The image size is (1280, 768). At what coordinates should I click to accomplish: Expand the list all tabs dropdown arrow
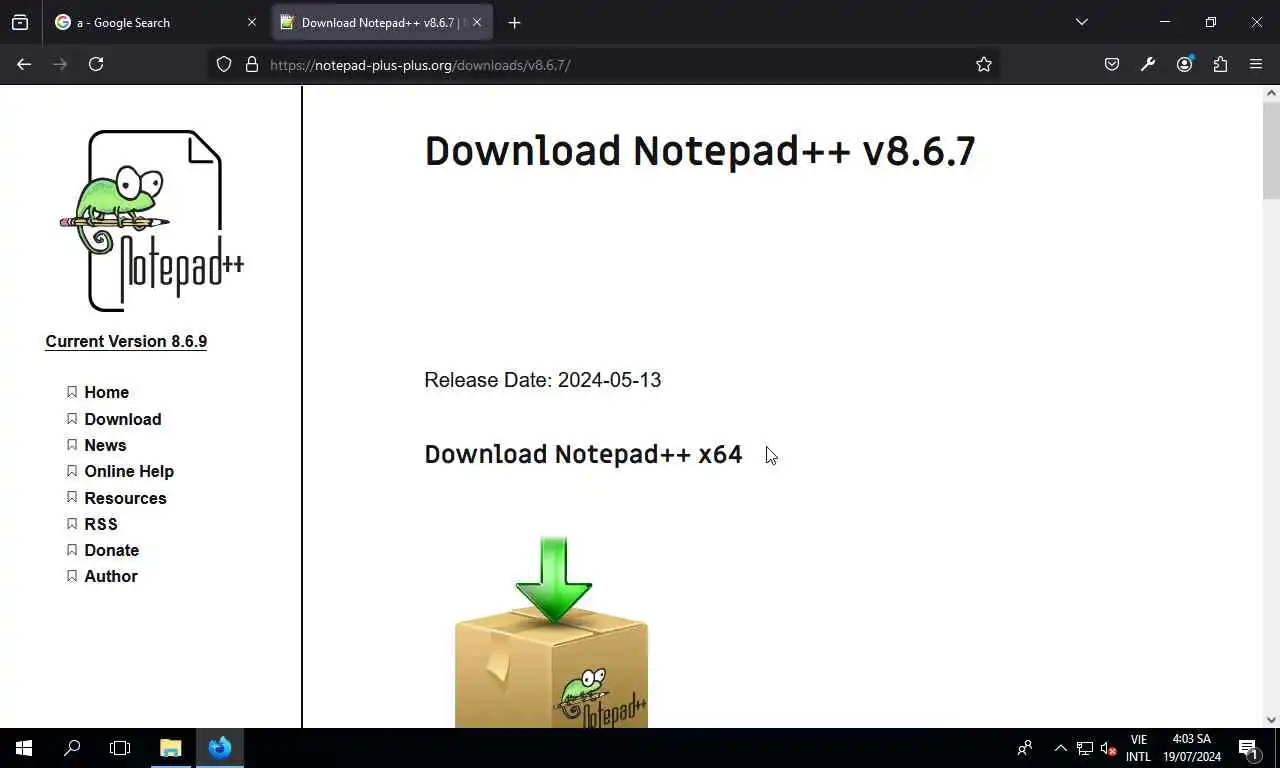[x=1081, y=22]
